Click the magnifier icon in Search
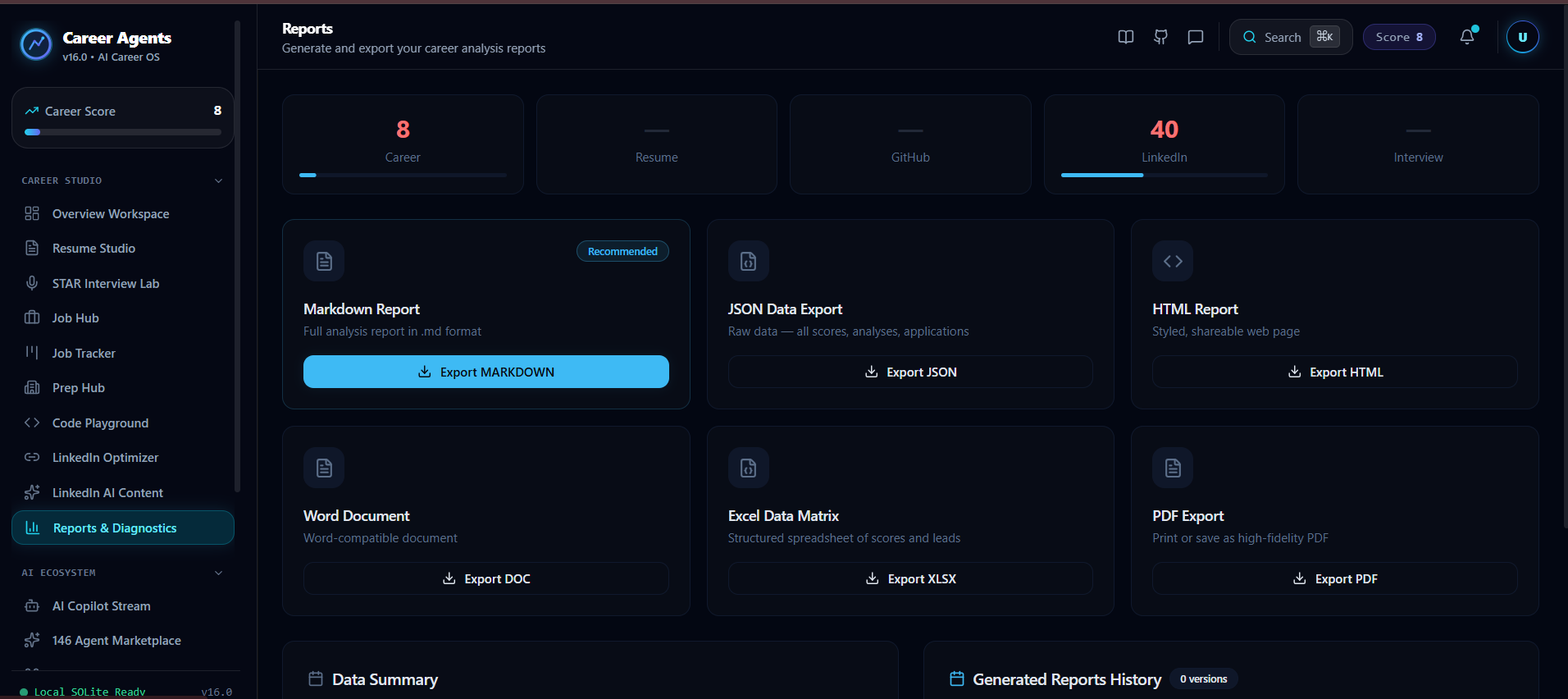 1250,37
